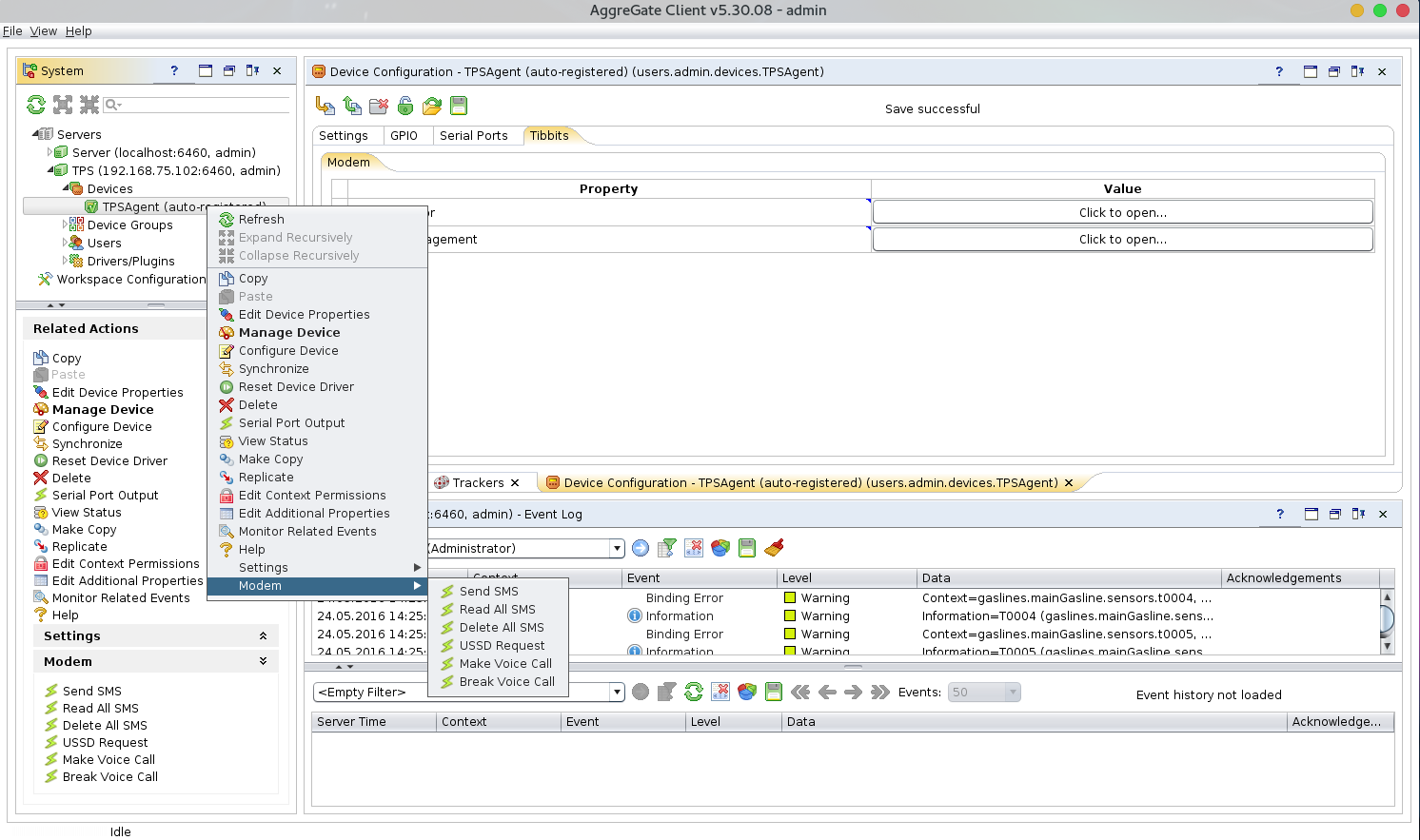Screen dimensions: 1420x840
Task: Click the reload open-folder icon in Device Configuration
Action: point(432,106)
